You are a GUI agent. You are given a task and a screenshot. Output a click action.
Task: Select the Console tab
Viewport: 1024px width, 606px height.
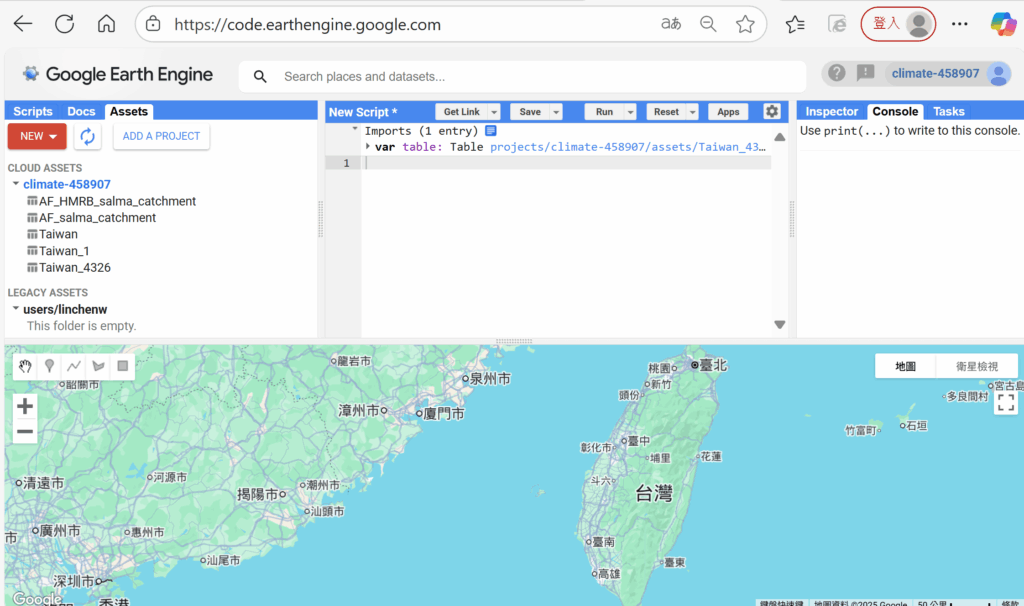[895, 112]
